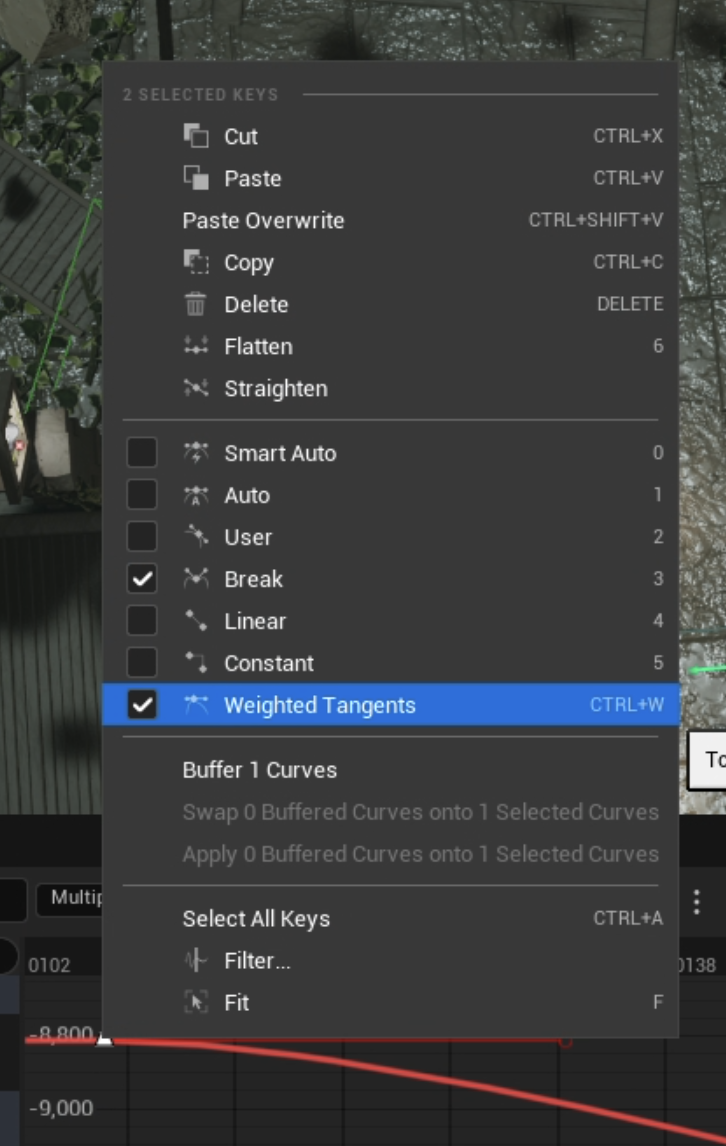
Task: Click the Delete trash can icon
Action: click(196, 304)
